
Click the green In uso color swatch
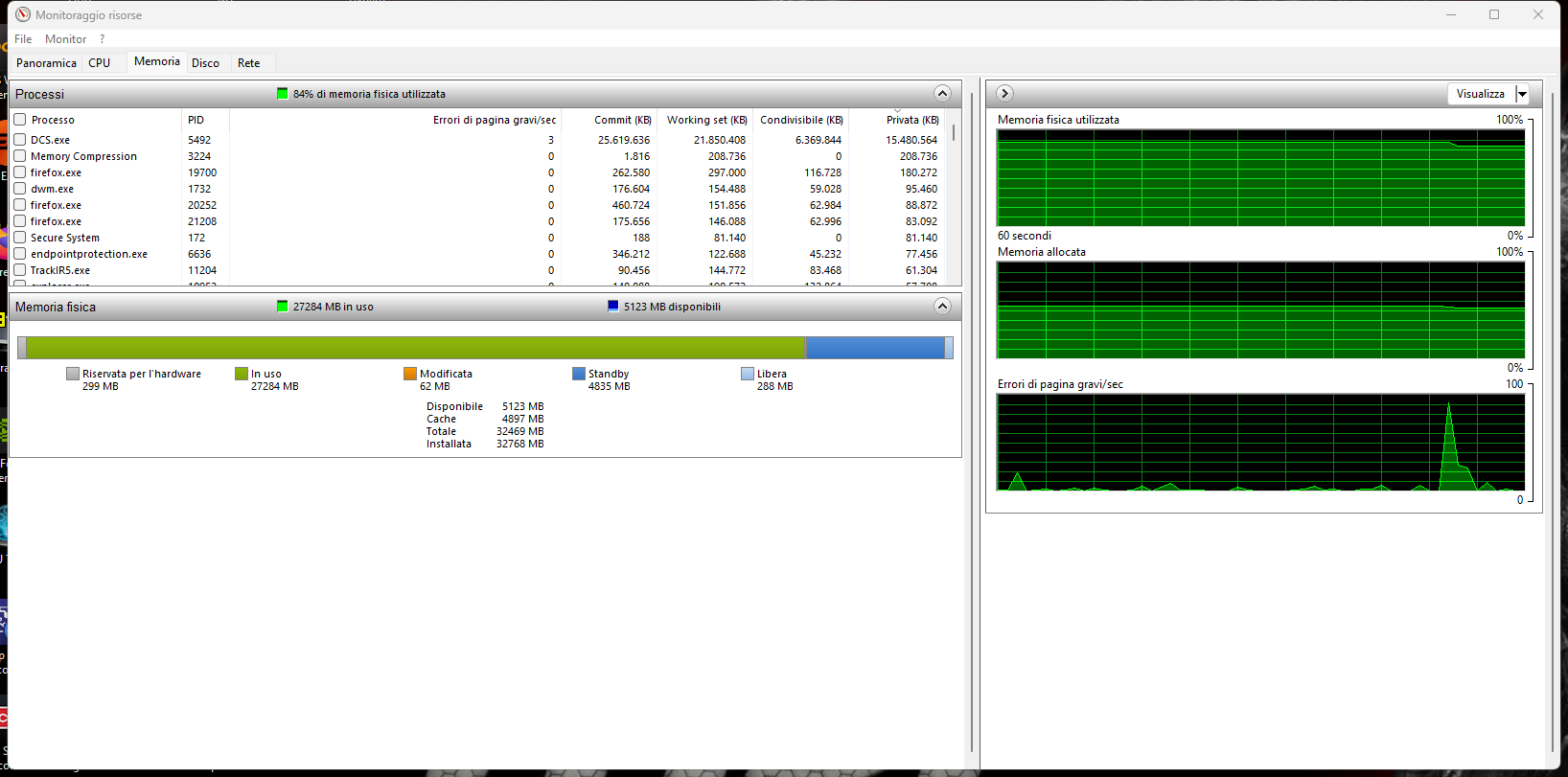[x=242, y=374]
